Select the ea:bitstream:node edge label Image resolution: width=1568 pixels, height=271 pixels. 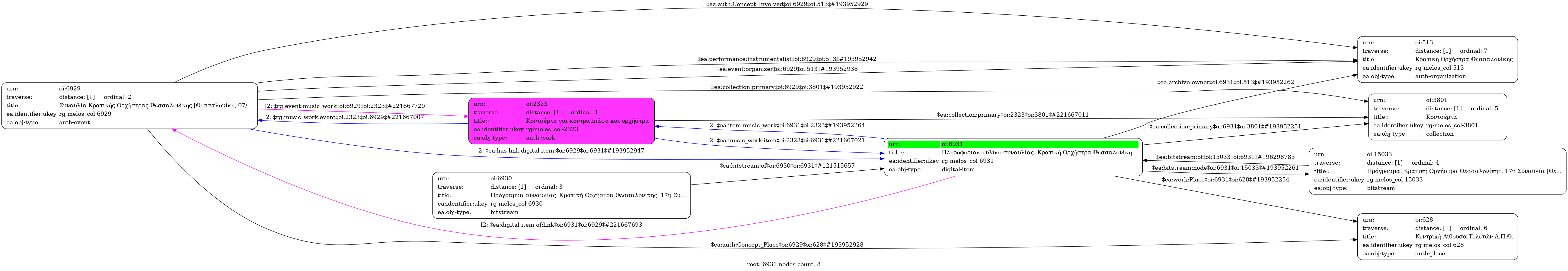pos(1225,168)
